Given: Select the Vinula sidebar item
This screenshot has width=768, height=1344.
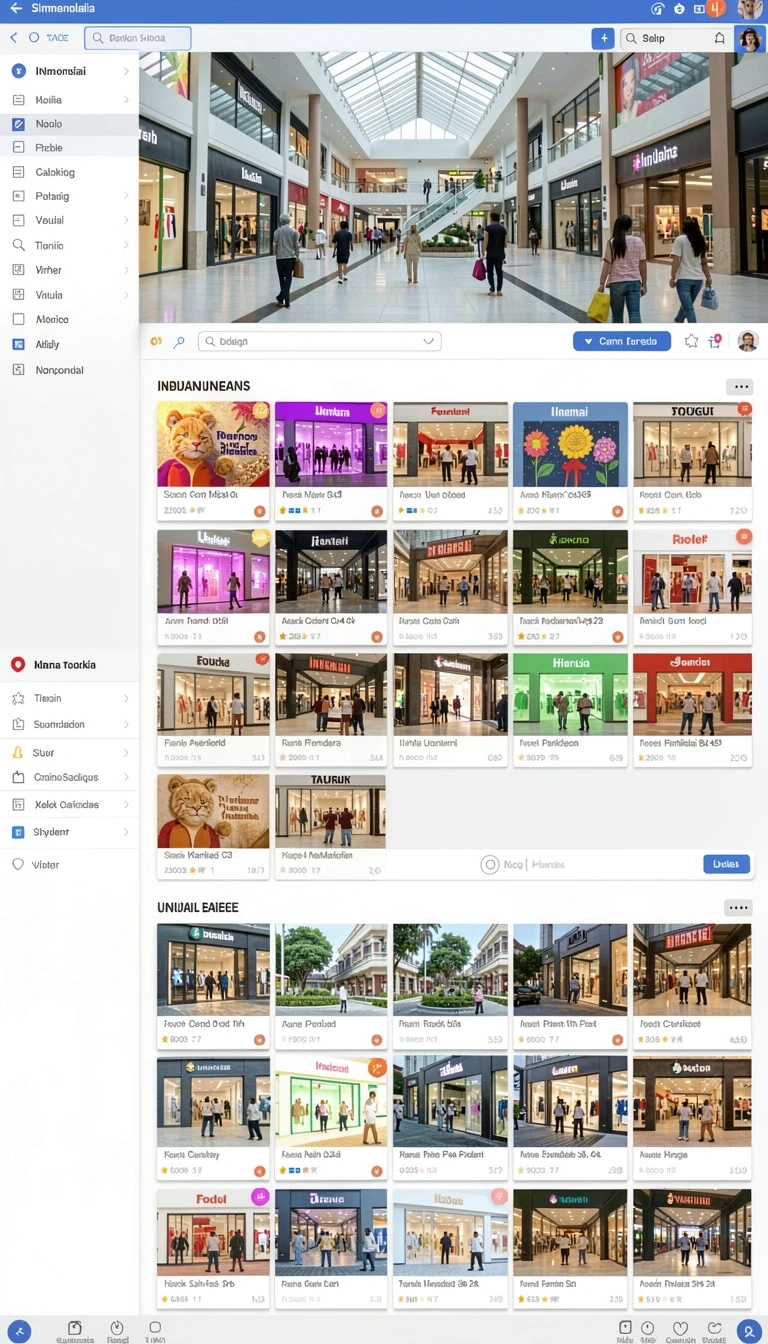Looking at the screenshot, I should [69, 295].
